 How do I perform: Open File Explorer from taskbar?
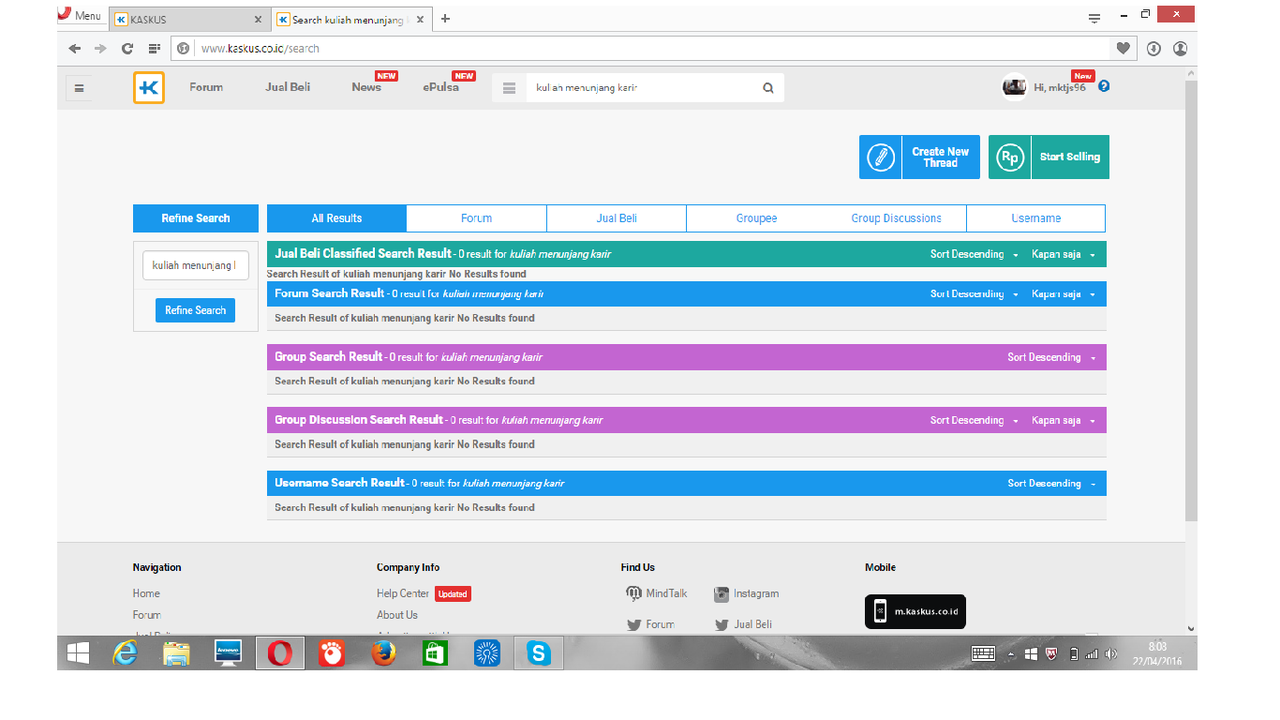click(177, 654)
